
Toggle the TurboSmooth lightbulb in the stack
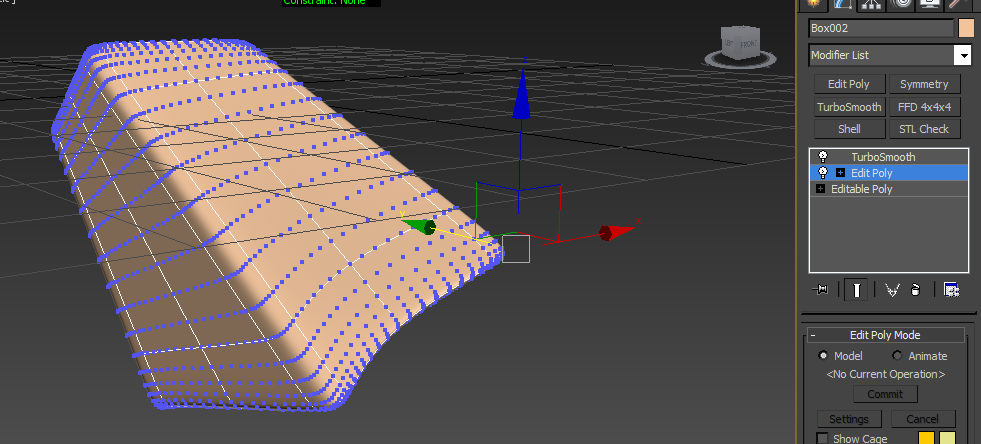823,157
